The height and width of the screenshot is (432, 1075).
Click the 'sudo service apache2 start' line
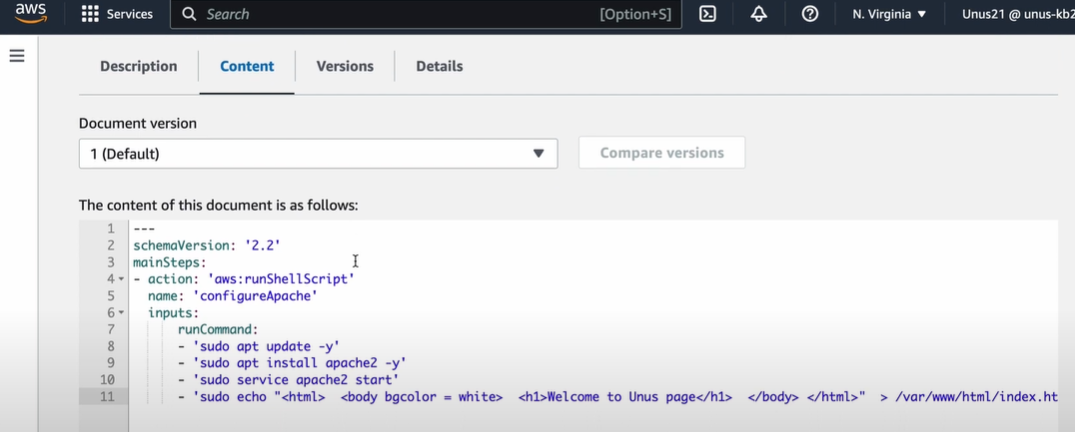[288, 380]
